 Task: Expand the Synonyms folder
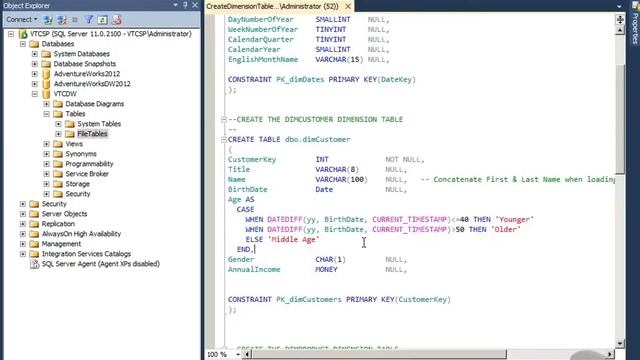pyautogui.click(x=47, y=154)
